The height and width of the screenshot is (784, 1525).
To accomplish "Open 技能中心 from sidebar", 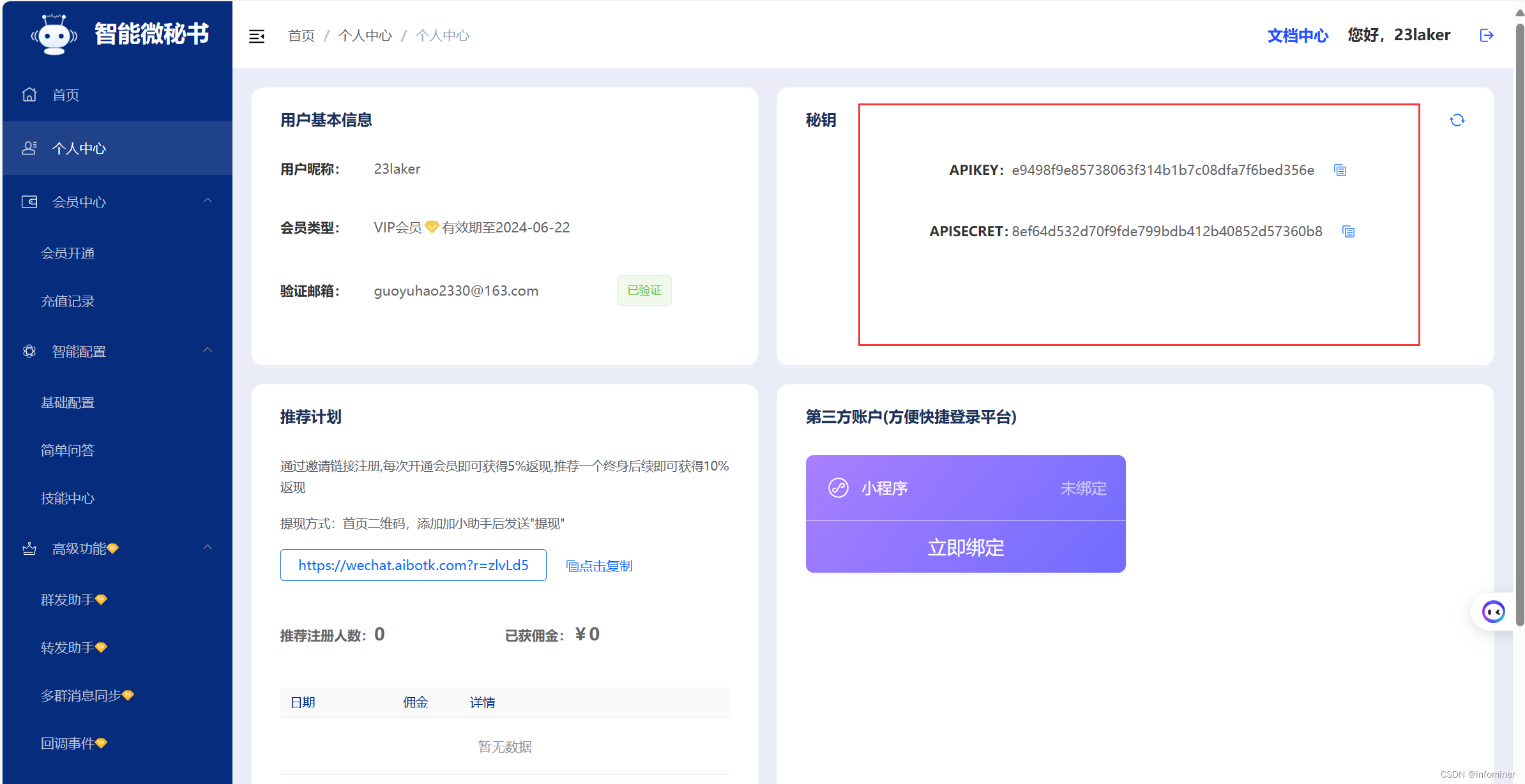I will [68, 498].
